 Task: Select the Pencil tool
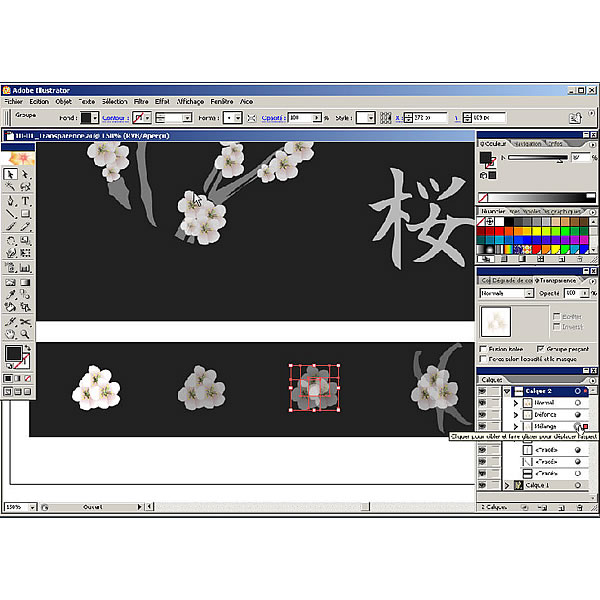[x=25, y=227]
